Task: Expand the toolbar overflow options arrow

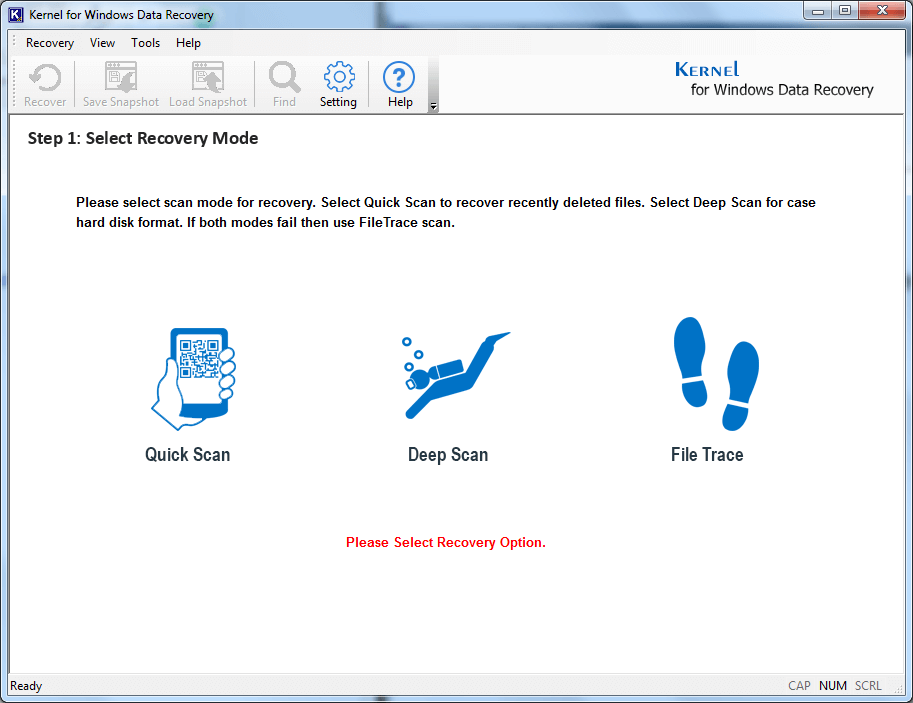Action: [x=433, y=106]
